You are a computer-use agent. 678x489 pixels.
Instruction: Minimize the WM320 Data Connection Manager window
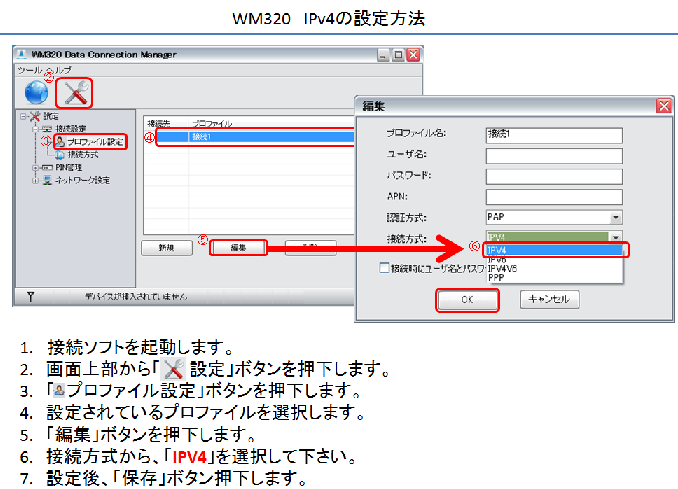(x=383, y=55)
